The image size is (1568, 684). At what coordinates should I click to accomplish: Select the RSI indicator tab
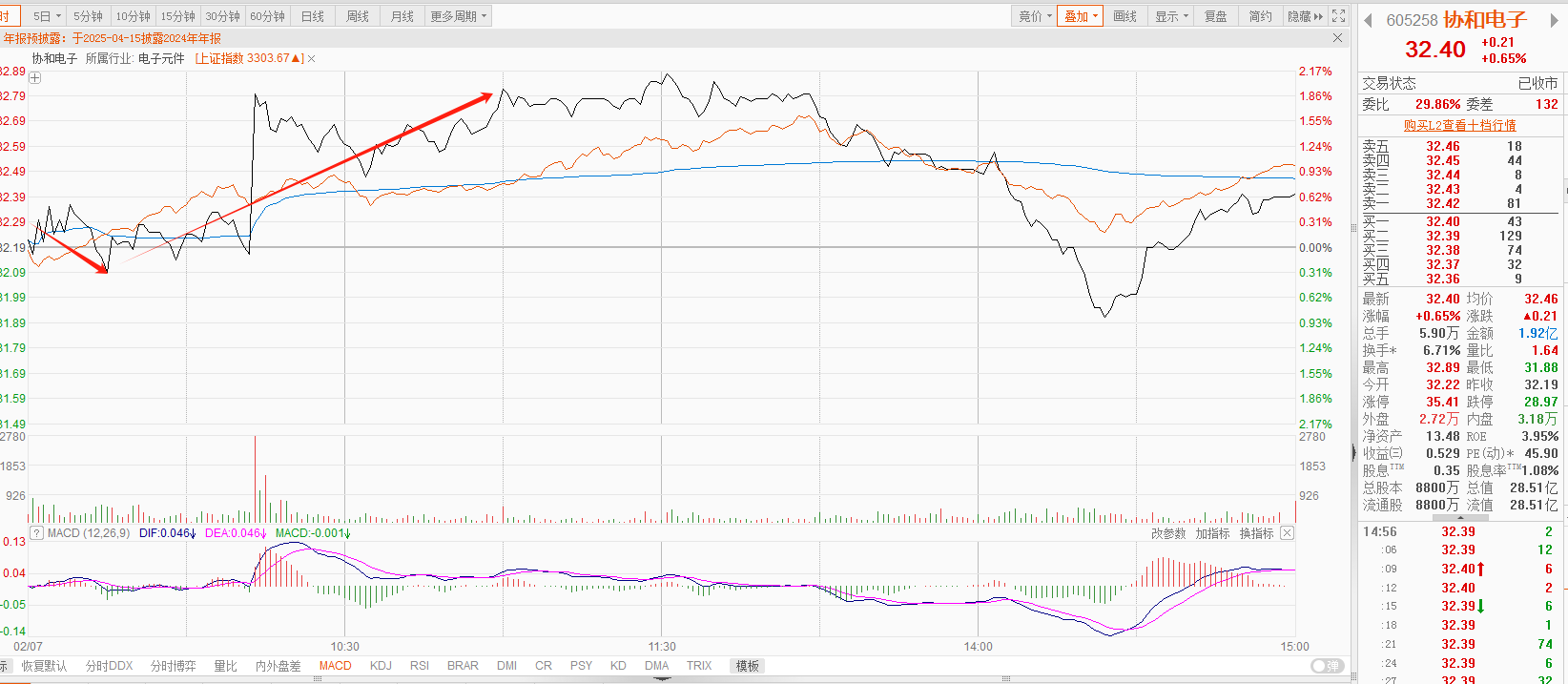(x=420, y=666)
